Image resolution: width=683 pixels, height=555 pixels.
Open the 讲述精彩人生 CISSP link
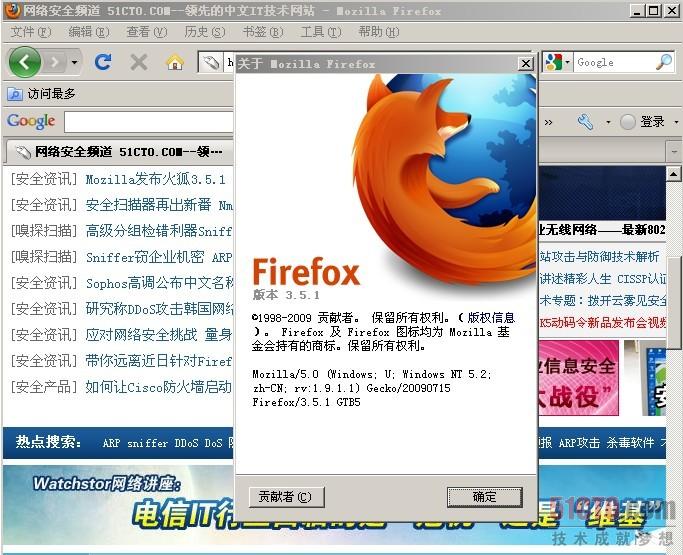[603, 278]
